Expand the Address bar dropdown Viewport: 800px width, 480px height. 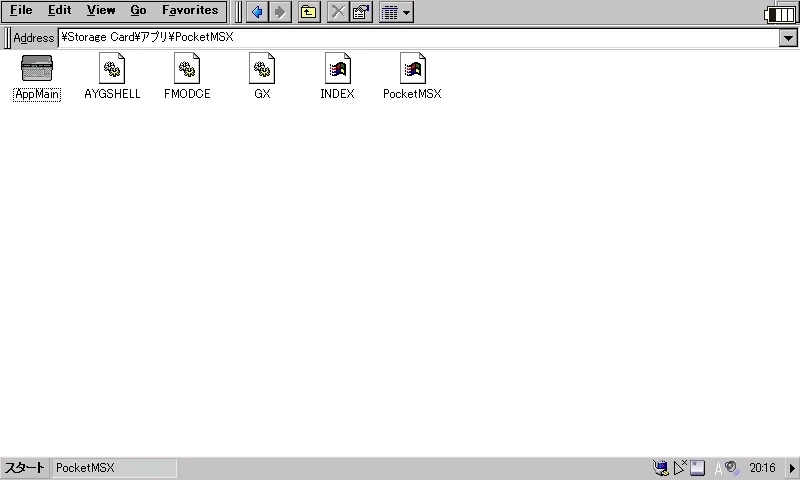tap(788, 38)
